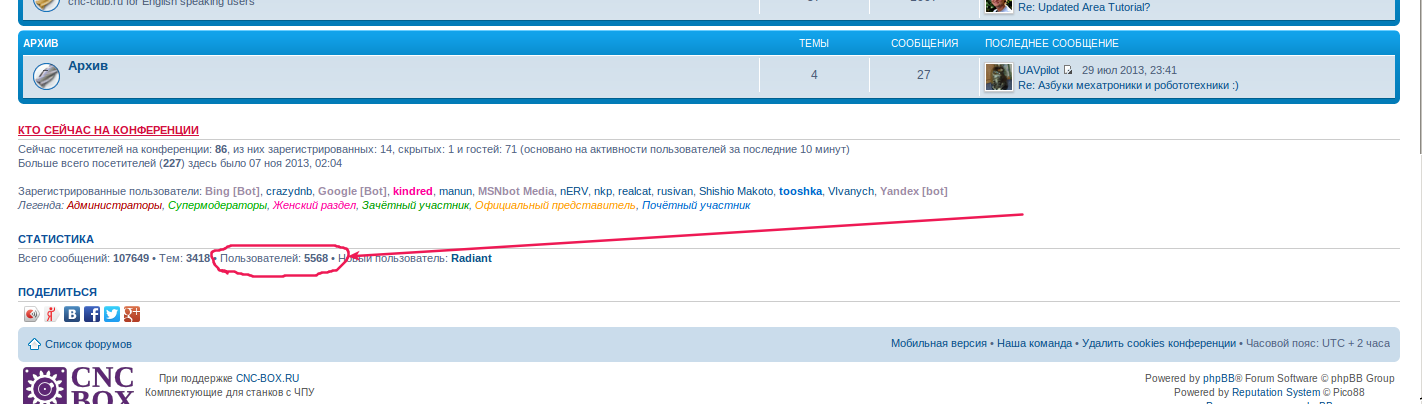
Task: Click the Архив forum status icon
Action: pyautogui.click(x=46, y=76)
